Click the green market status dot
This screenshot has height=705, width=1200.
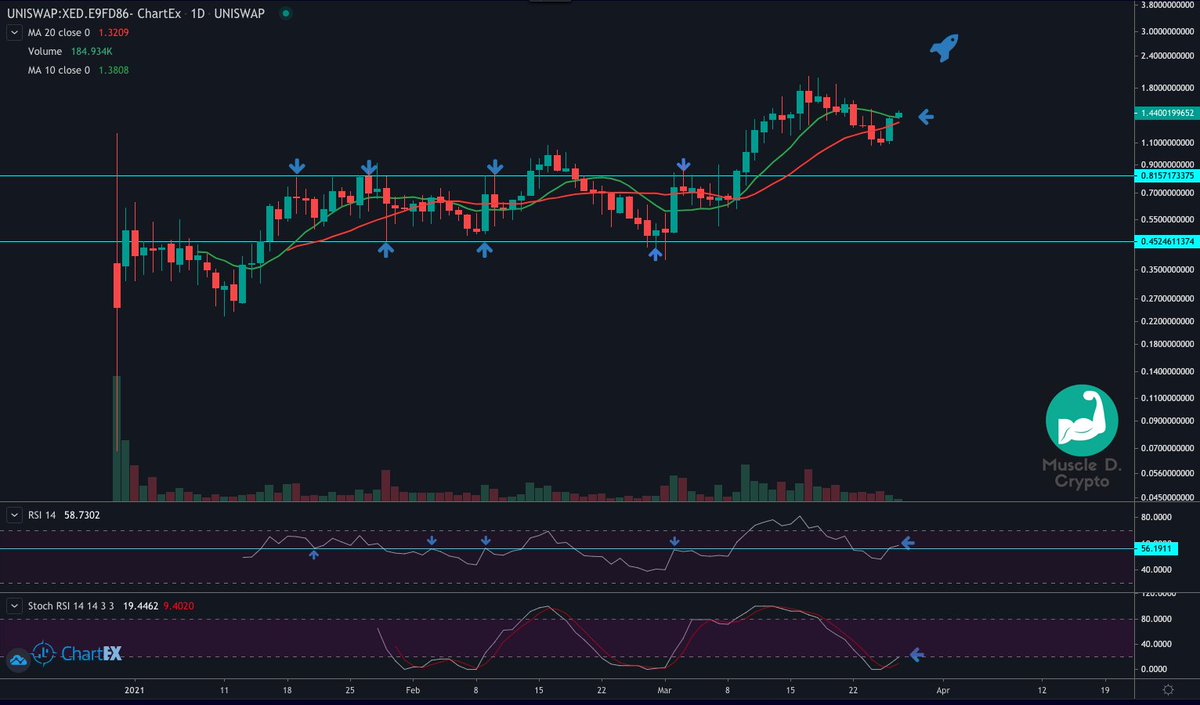[287, 14]
